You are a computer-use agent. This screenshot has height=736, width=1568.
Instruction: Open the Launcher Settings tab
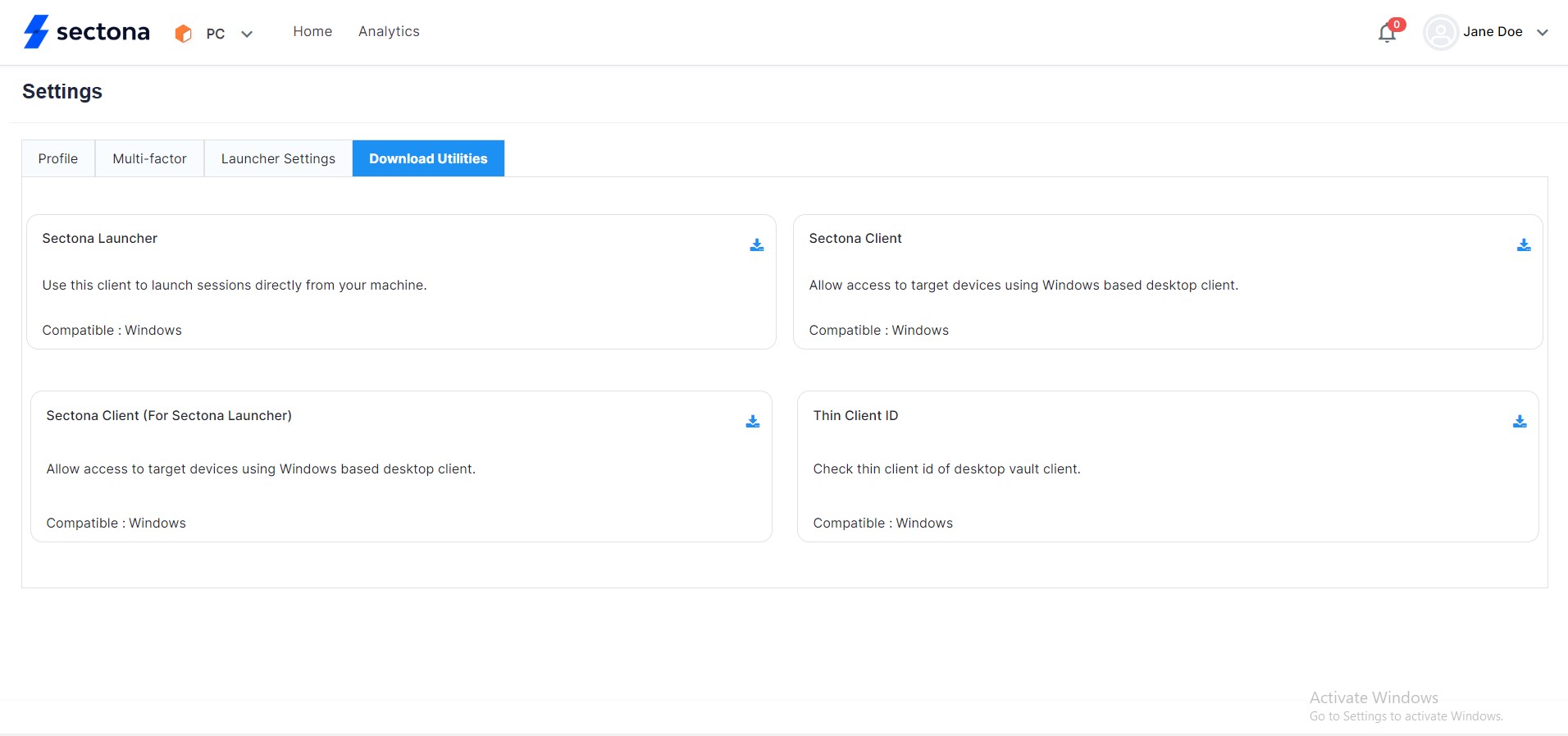click(278, 158)
